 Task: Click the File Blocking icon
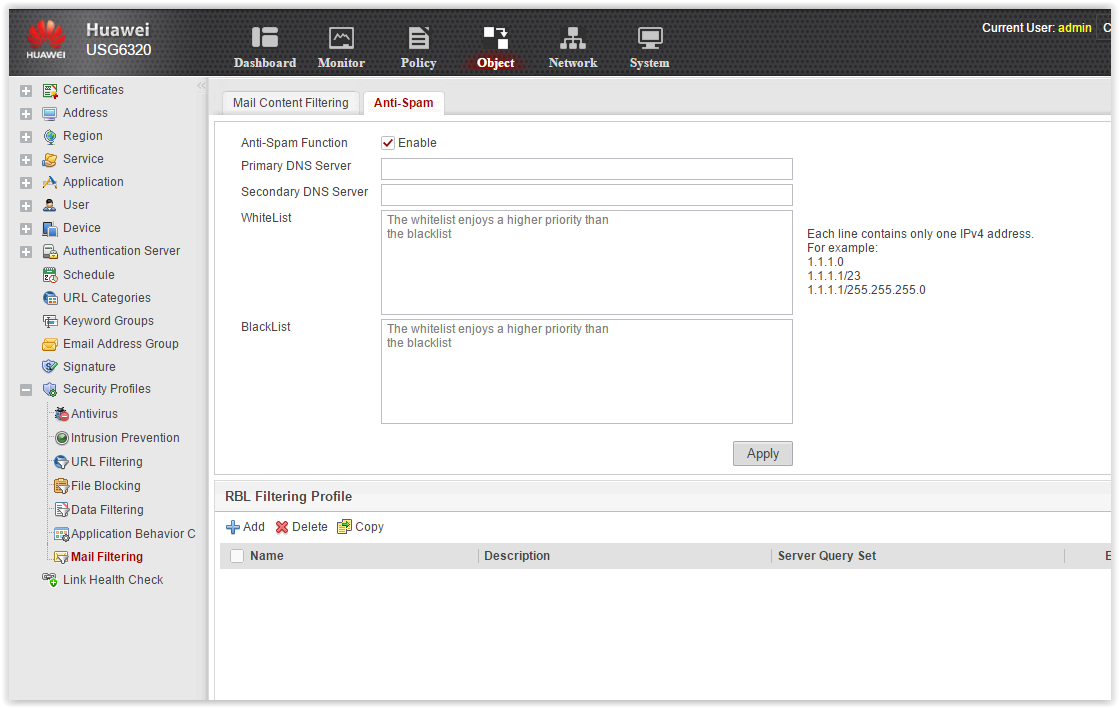(x=62, y=486)
